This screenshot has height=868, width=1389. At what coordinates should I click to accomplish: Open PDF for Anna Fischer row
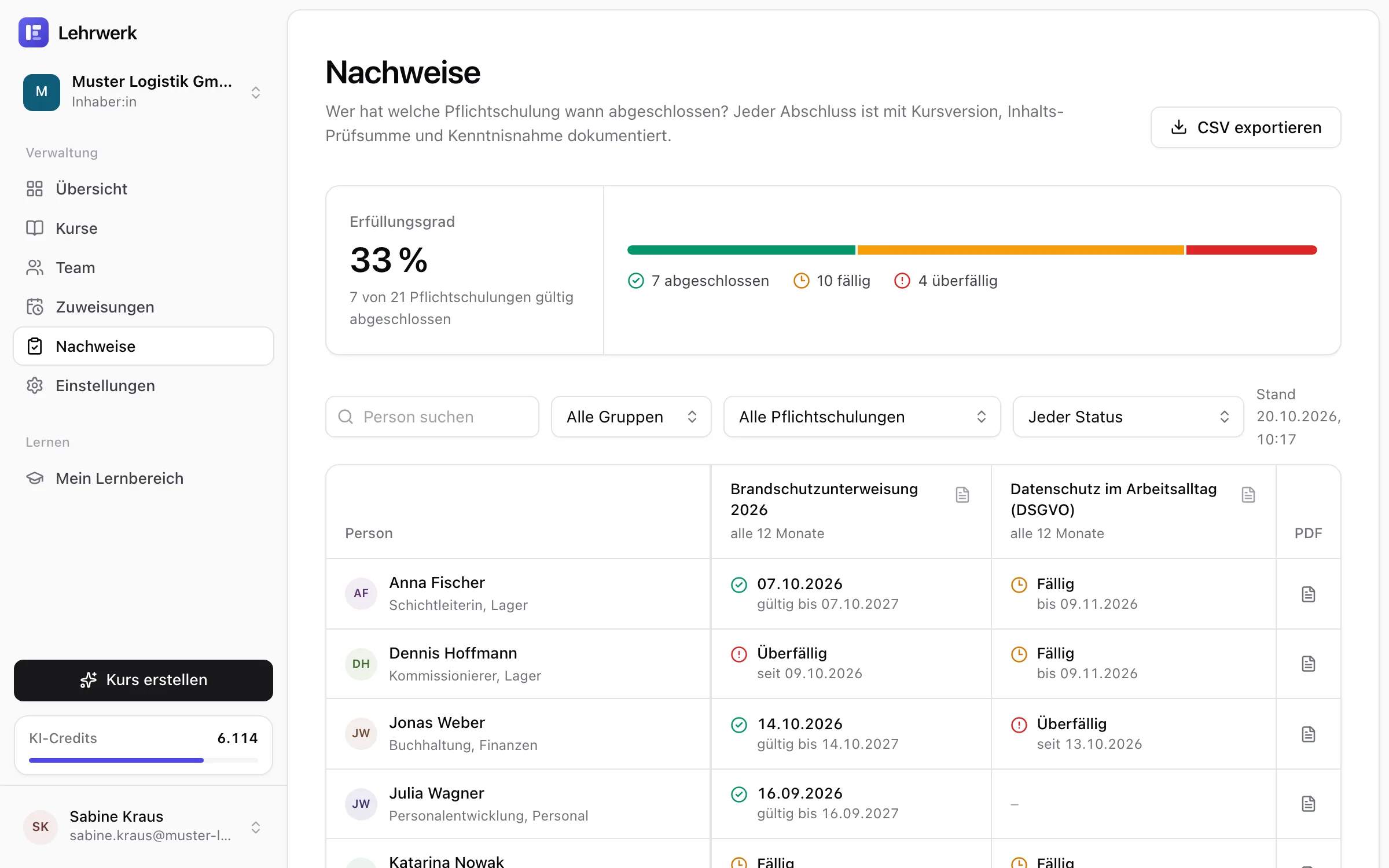[x=1308, y=594]
